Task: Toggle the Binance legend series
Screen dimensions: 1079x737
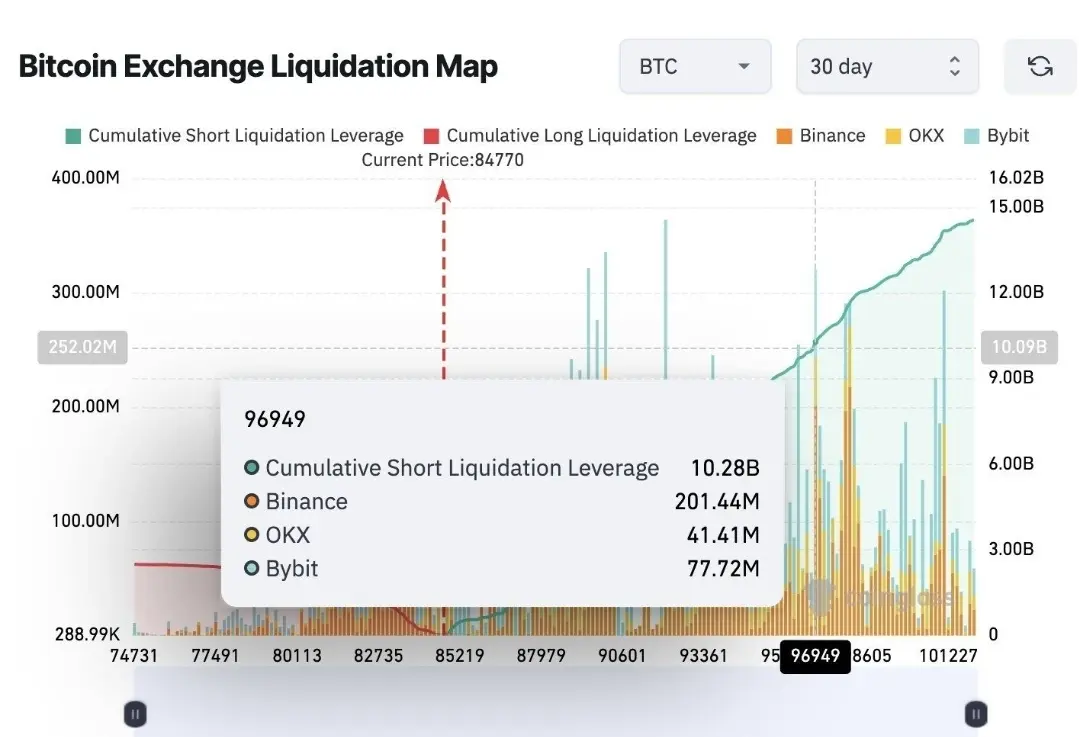Action: point(821,136)
